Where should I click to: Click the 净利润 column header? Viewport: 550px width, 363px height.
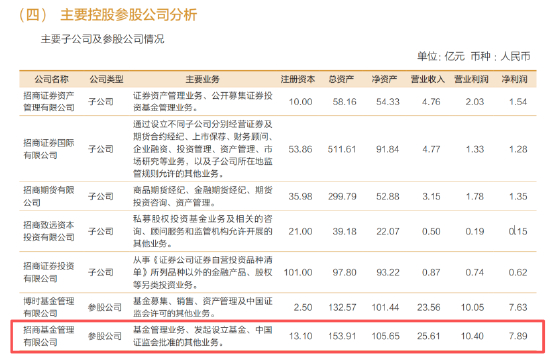click(x=514, y=79)
